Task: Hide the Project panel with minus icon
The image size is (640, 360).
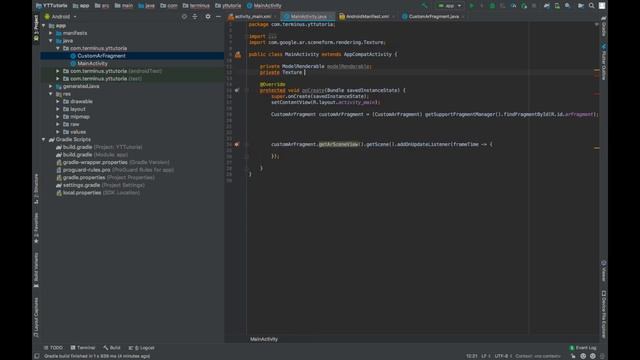Action: 218,17
